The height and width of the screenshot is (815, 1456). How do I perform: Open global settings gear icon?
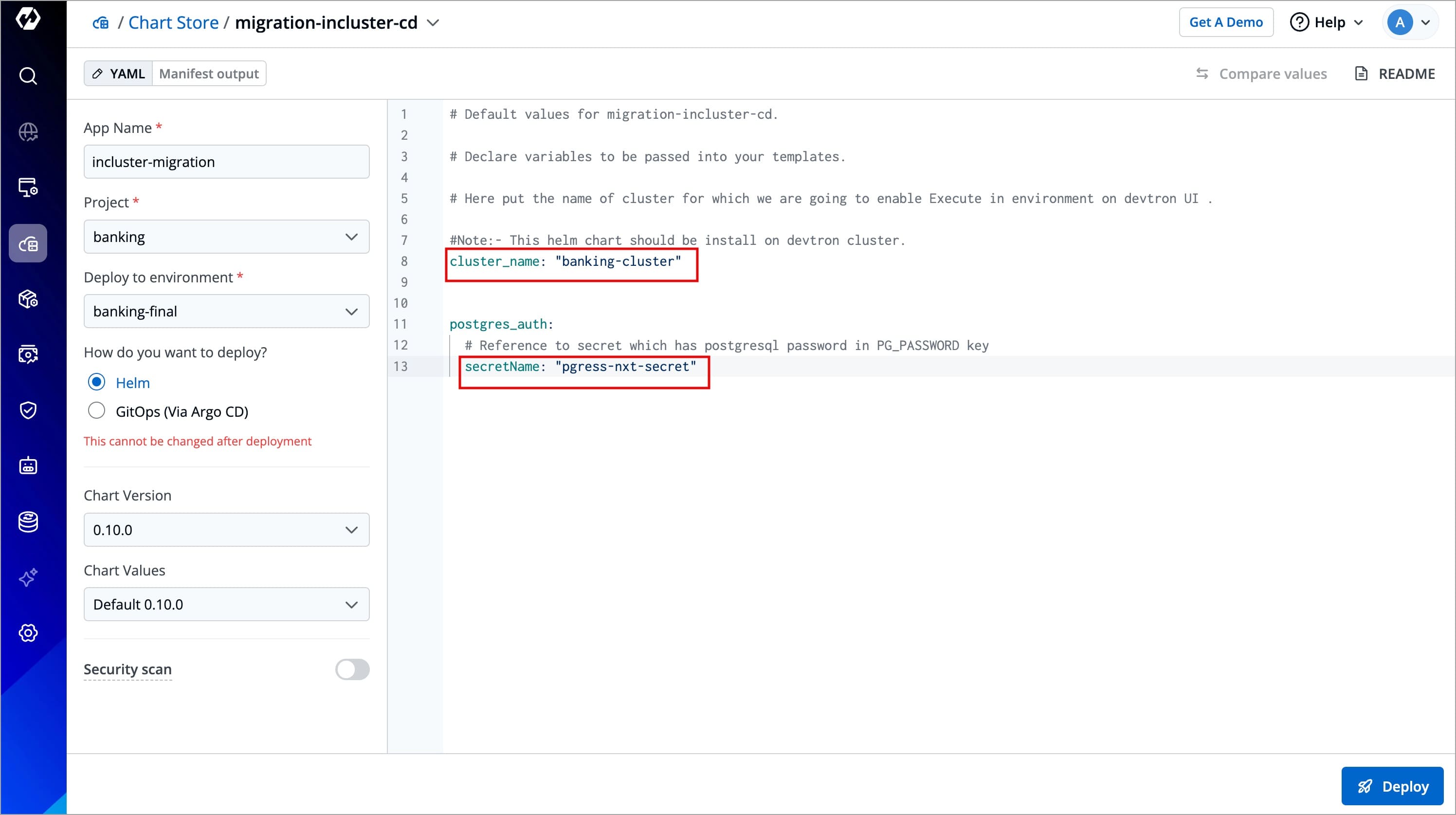click(x=28, y=633)
